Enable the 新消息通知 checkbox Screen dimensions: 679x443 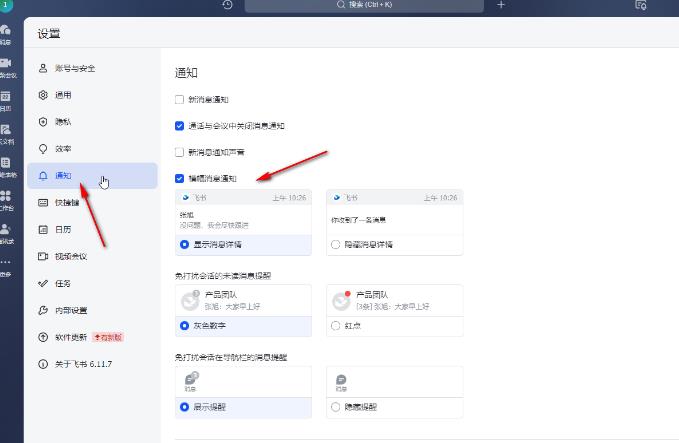179,100
